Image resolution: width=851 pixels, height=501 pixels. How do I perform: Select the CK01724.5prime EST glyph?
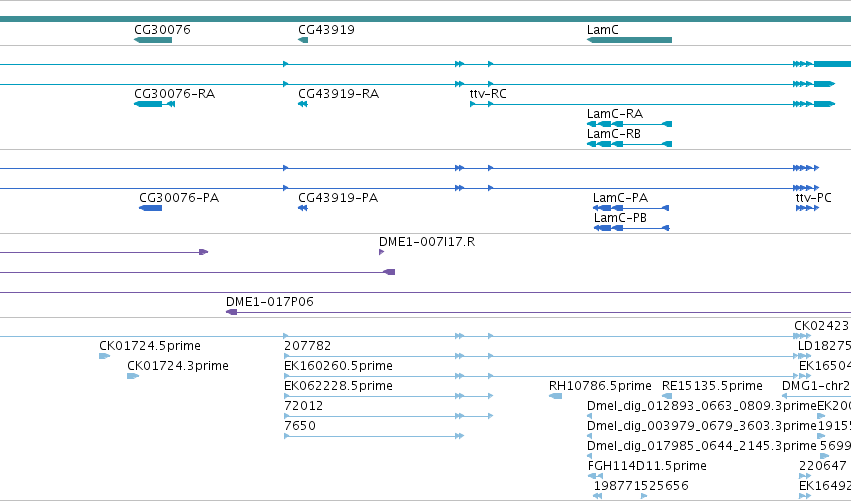pyautogui.click(x=104, y=356)
